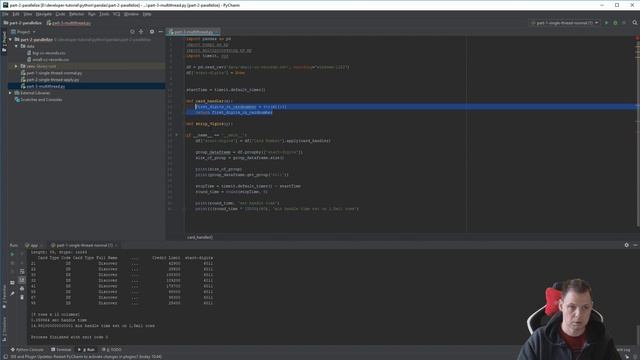
Task: Clear console output with trash icon
Action: (22, 297)
